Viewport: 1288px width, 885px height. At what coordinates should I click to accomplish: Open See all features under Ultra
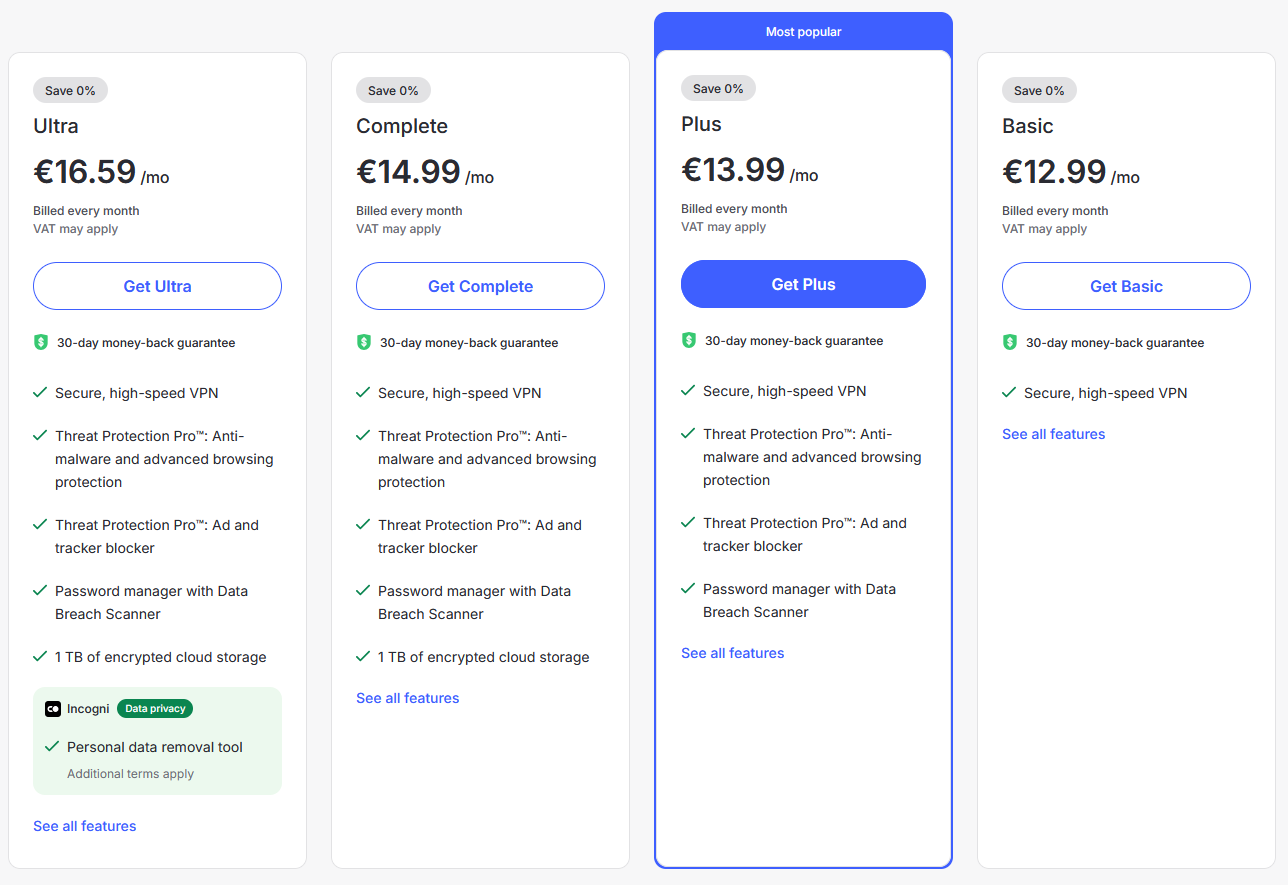[x=85, y=826]
